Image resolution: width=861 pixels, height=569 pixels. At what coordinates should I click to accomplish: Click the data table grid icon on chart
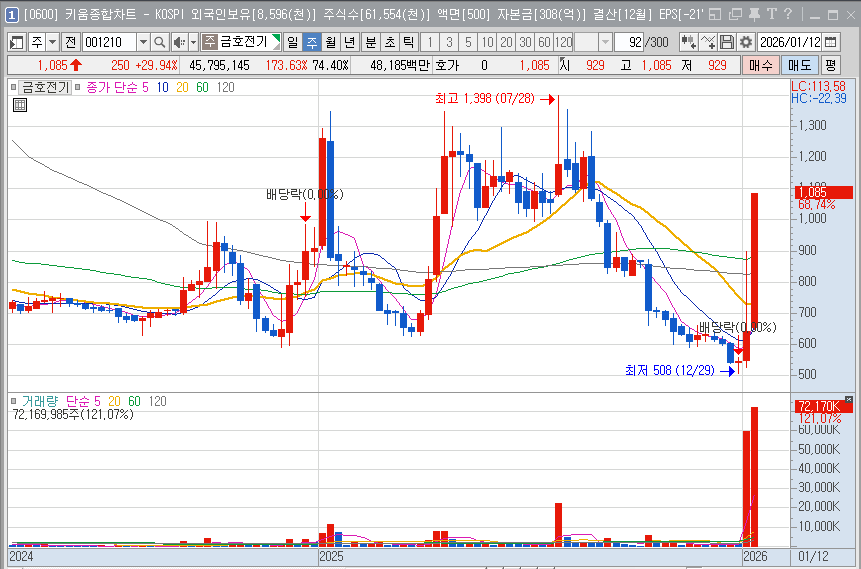[x=20, y=105]
